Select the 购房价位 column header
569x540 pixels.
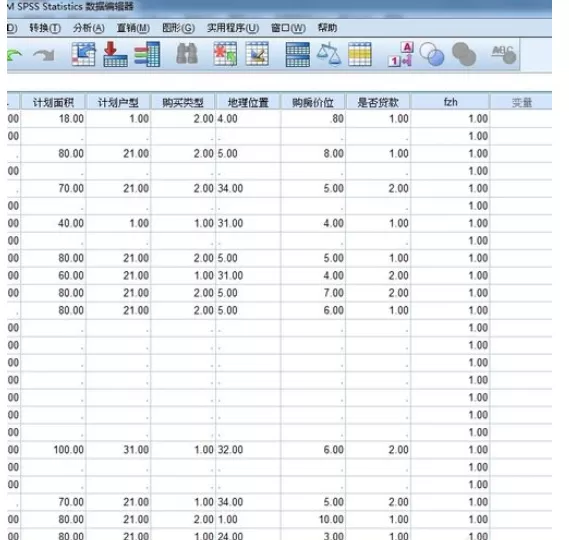313,102
